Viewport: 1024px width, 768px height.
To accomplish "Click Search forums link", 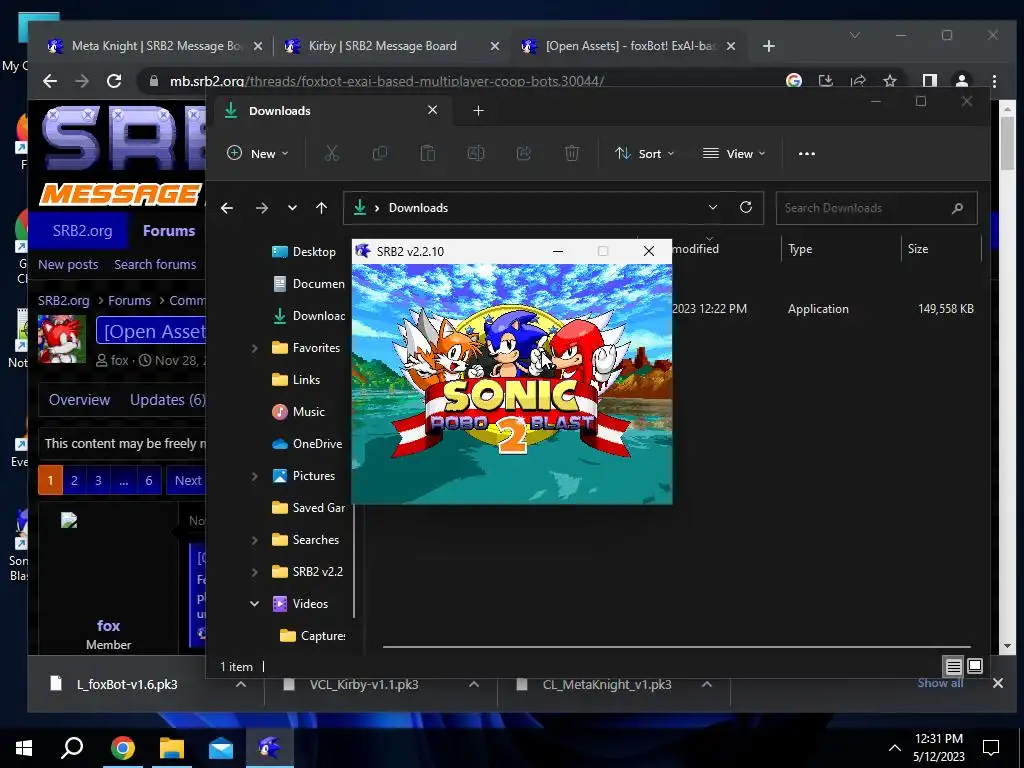I will click(x=155, y=264).
